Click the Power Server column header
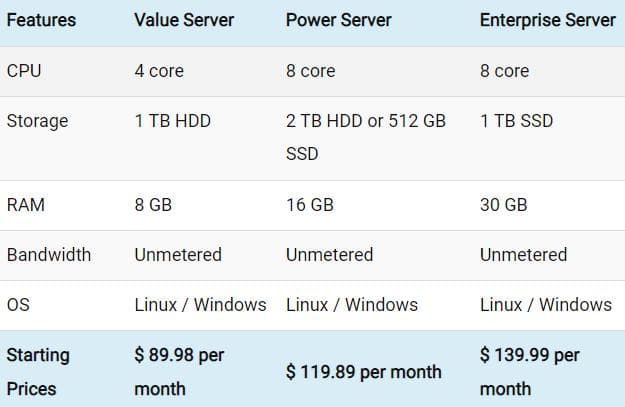This screenshot has width=625, height=407. (x=338, y=20)
